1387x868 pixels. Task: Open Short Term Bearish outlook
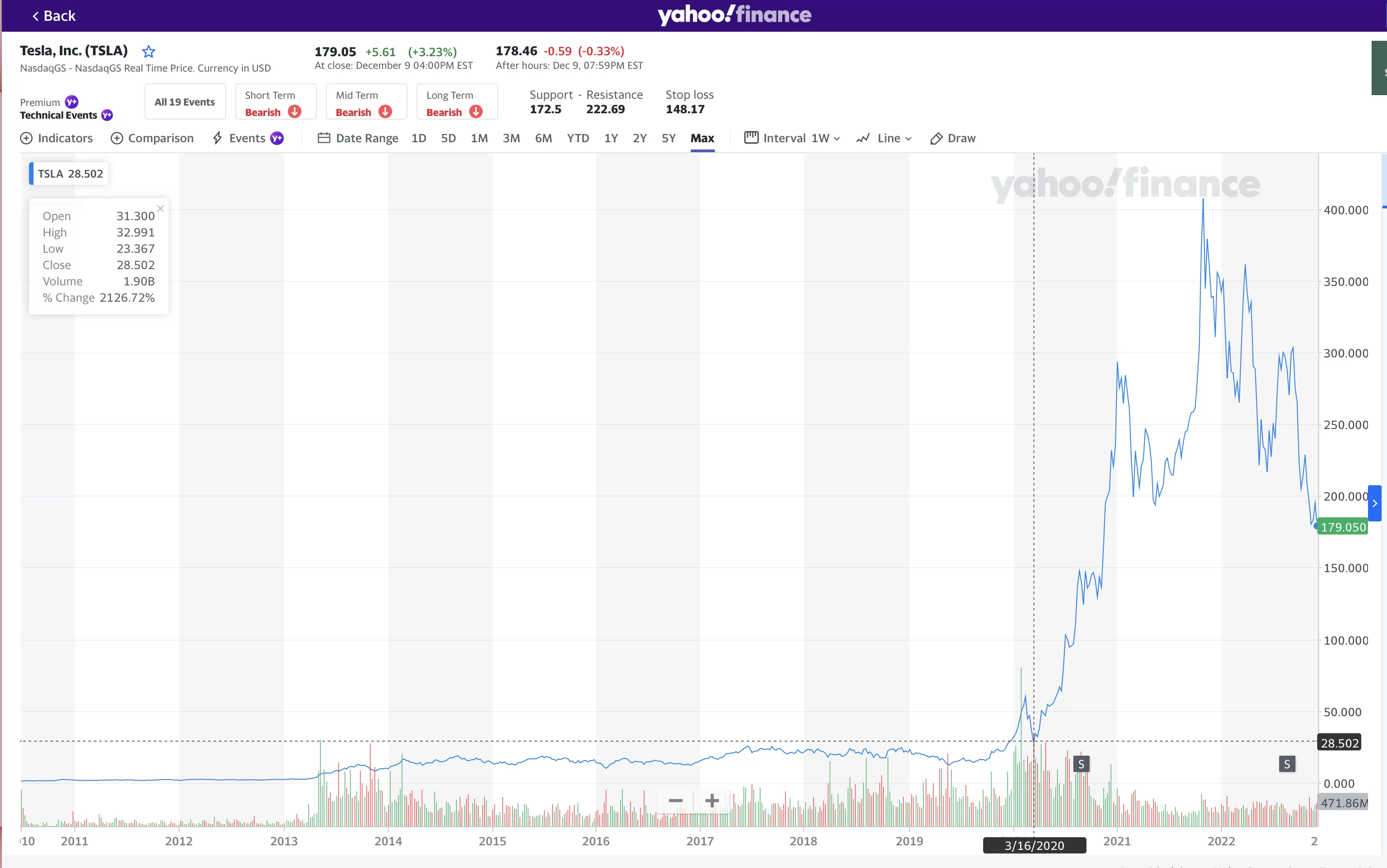point(276,102)
